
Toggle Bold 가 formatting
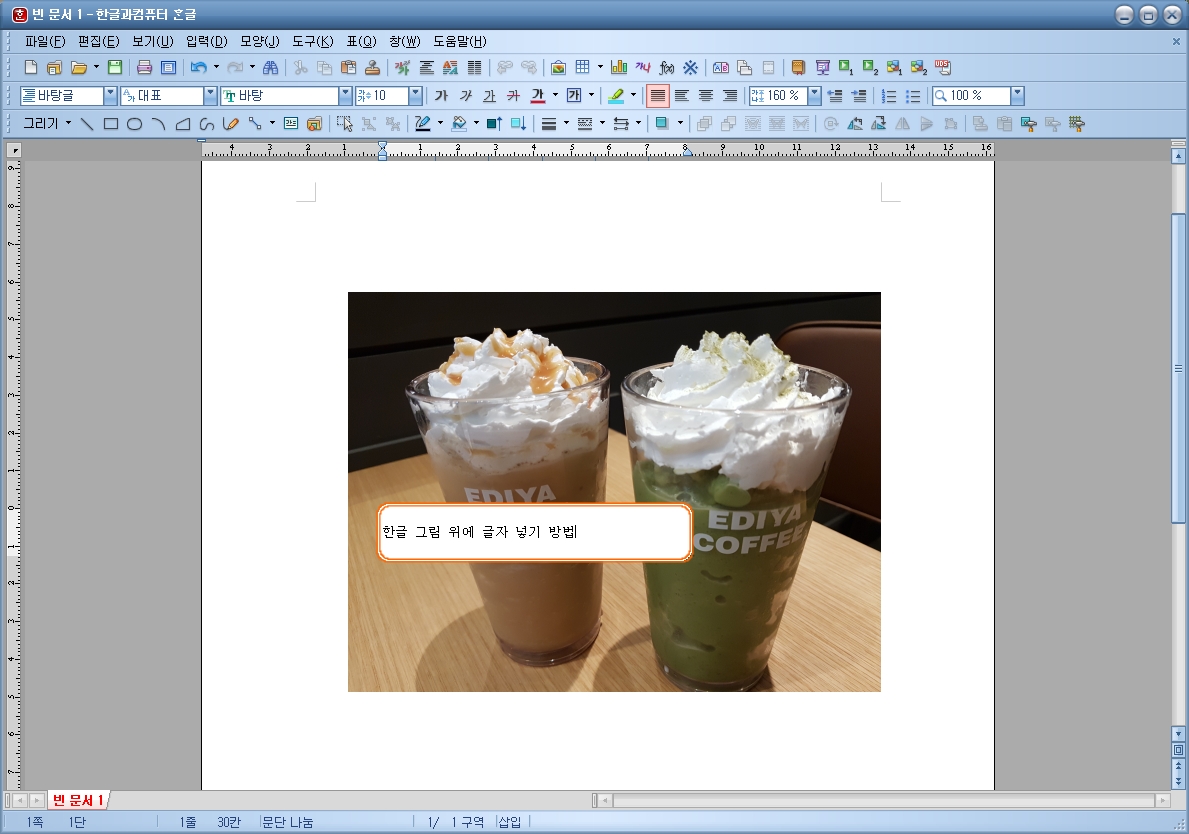tap(441, 96)
